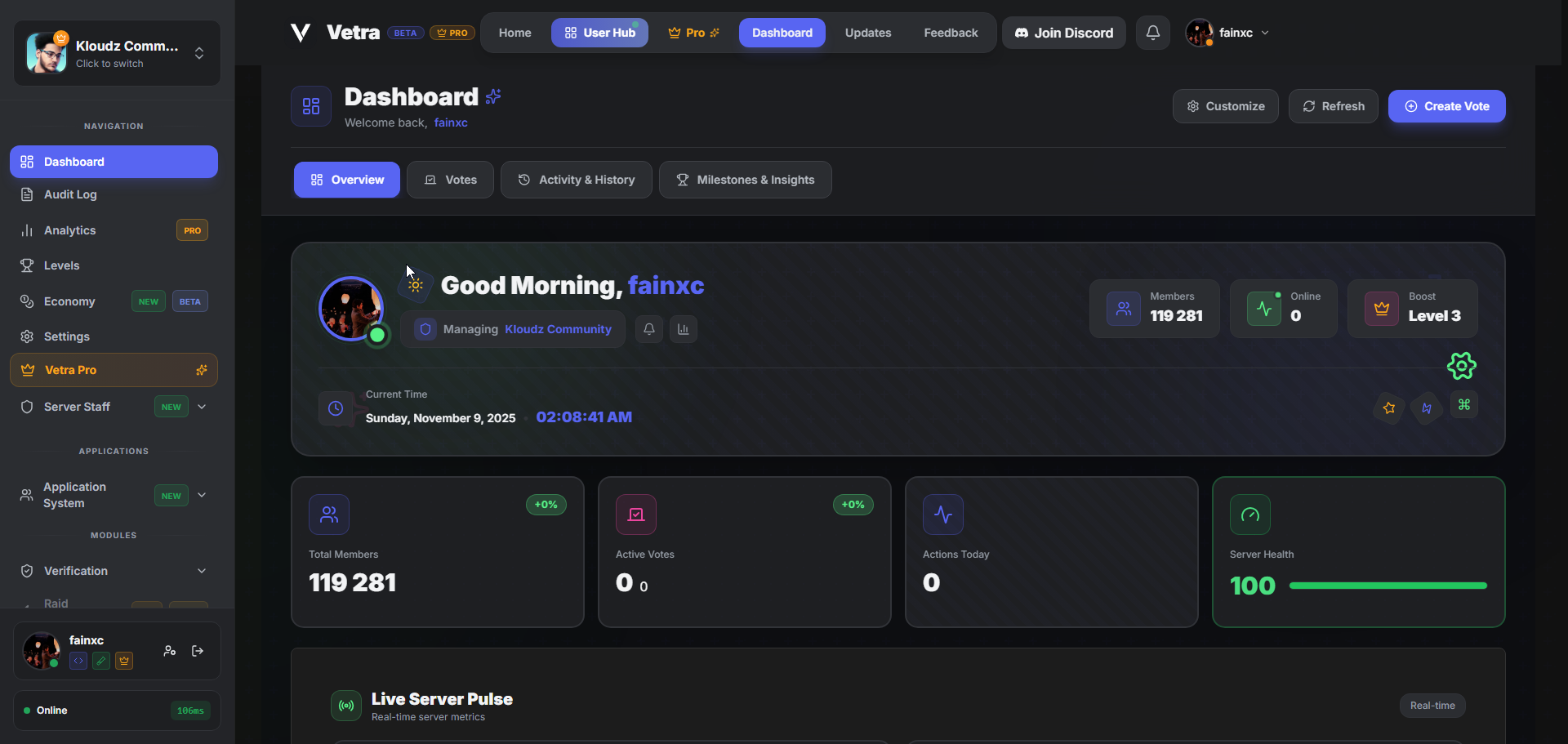
Task: Select the Analytics sidebar icon
Action: click(x=25, y=230)
